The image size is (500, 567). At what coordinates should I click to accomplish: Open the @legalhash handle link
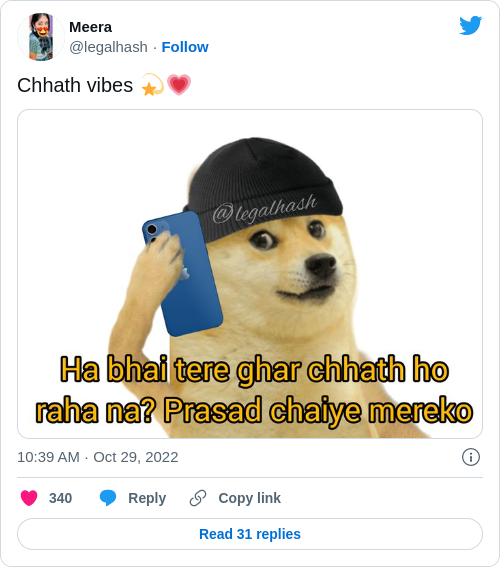coord(108,47)
